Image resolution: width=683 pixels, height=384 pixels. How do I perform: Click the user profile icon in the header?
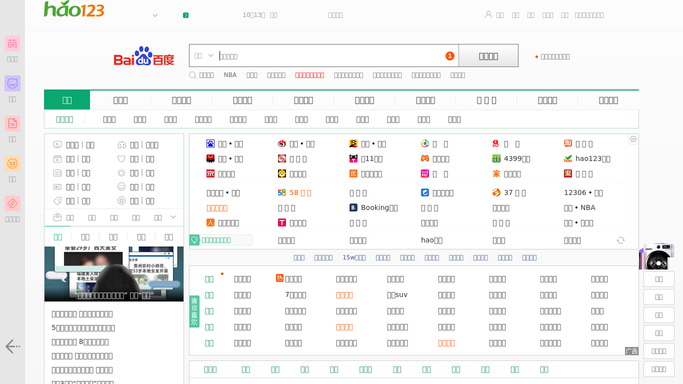pos(488,14)
